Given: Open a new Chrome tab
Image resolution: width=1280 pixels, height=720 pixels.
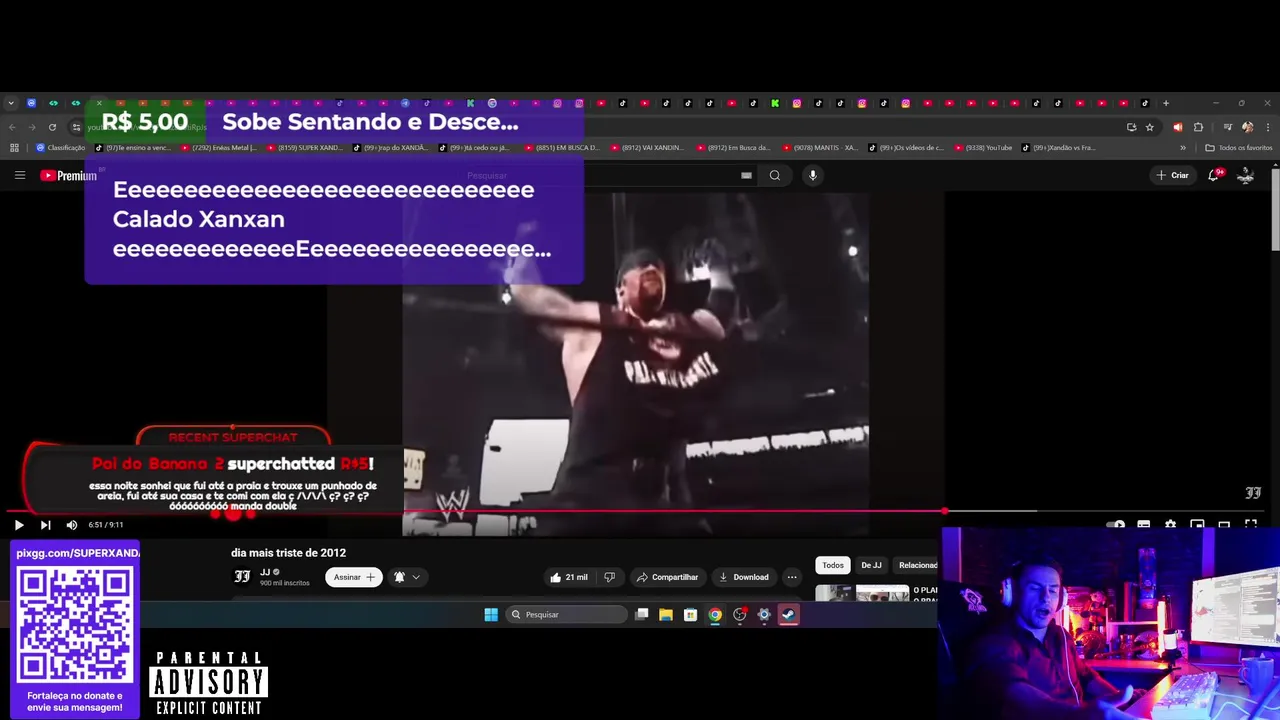Looking at the screenshot, I should 1166,103.
